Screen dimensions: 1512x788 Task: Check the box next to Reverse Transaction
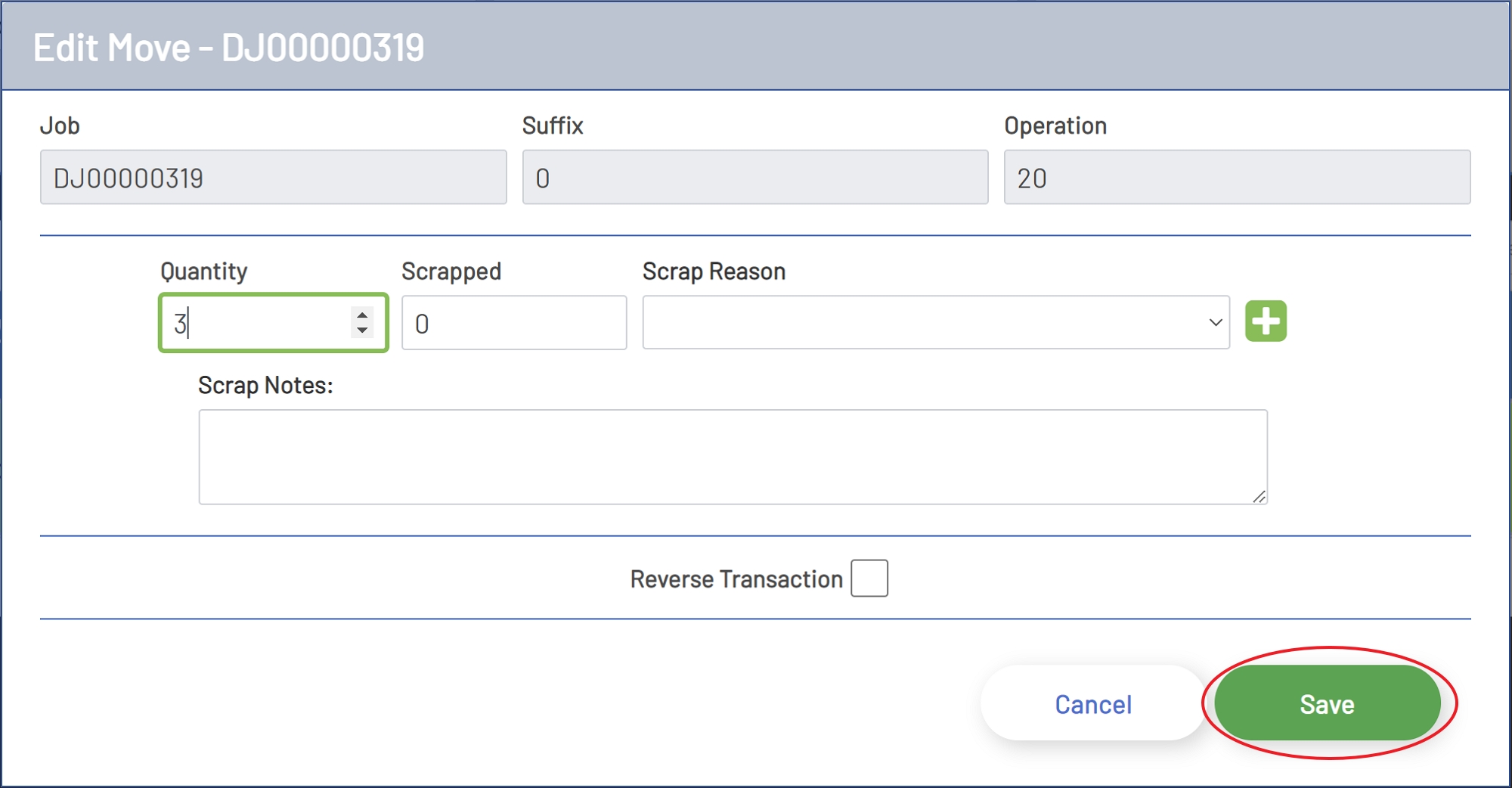868,578
